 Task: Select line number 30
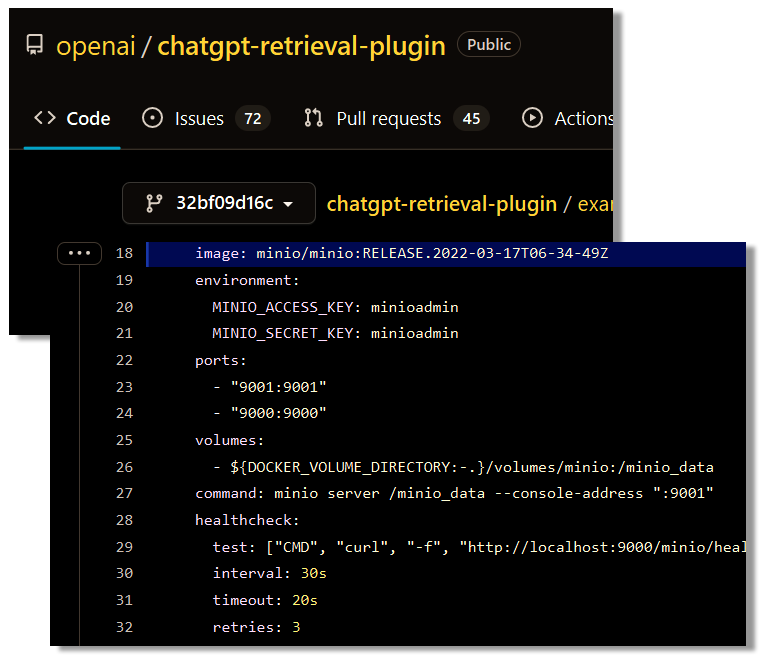point(124,573)
